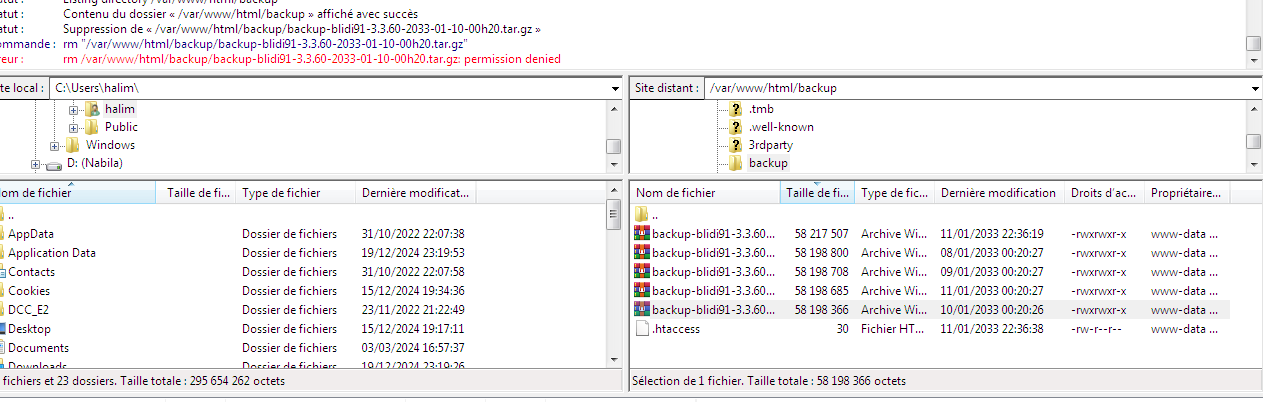Click the .htaccess file icon
This screenshot has height=402, width=1263.
click(641, 329)
